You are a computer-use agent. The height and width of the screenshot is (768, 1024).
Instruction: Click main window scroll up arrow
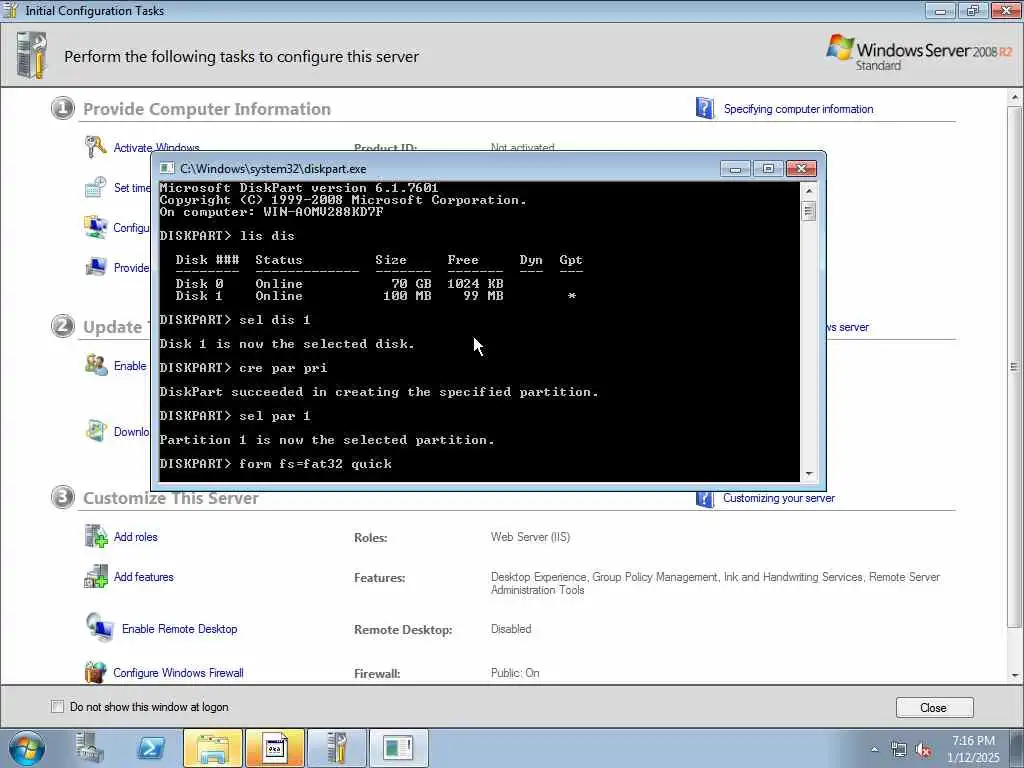pos(1014,97)
